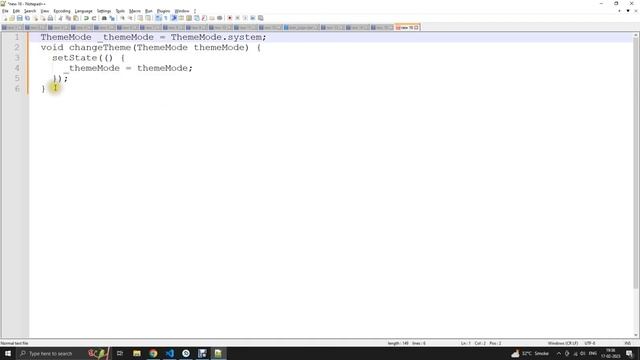The width and height of the screenshot is (640, 360).
Task: Click the 'setState(() {' code line
Action: pyautogui.click(x=89, y=58)
